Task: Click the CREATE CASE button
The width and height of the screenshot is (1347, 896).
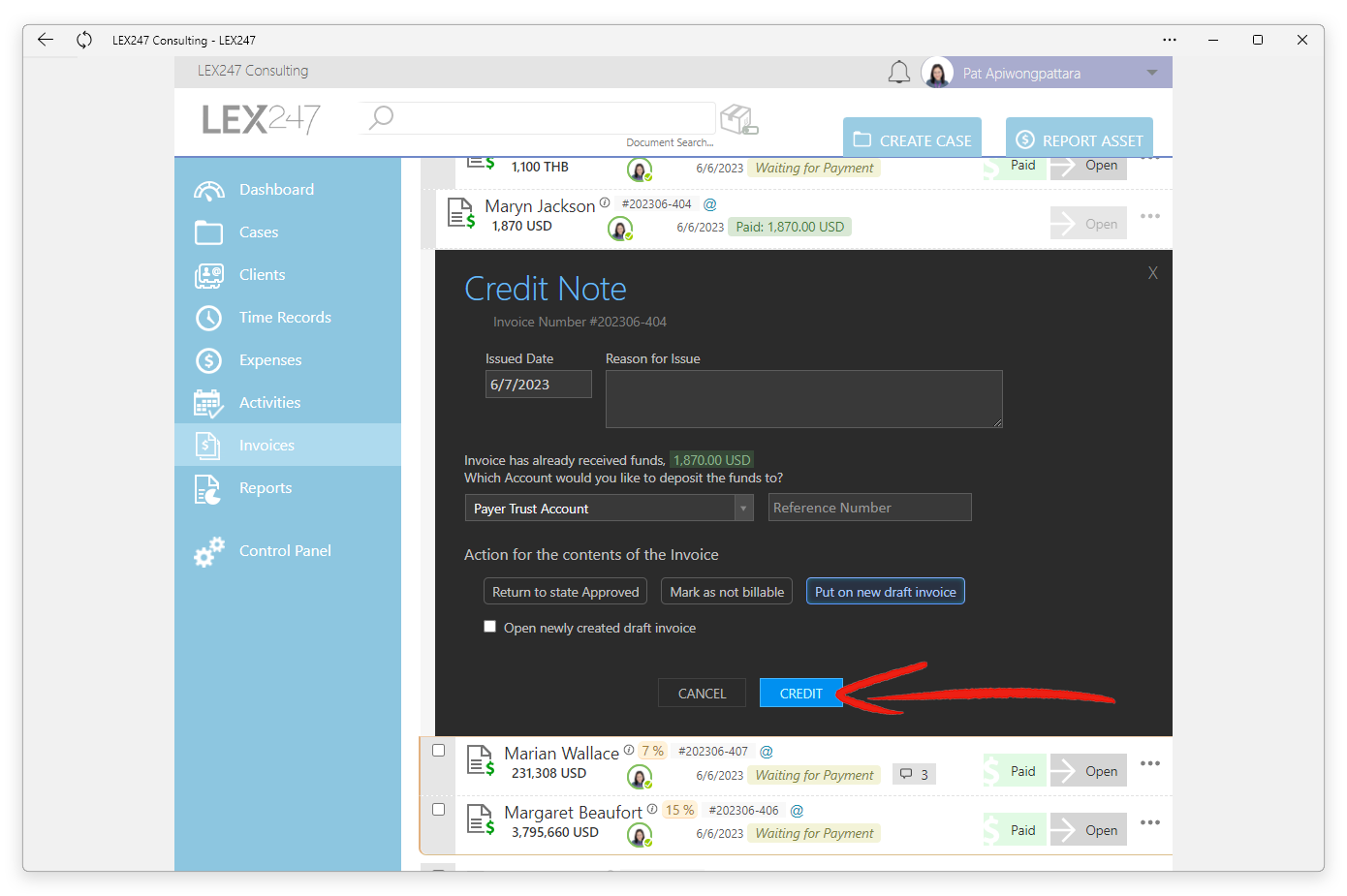Action: click(912, 139)
